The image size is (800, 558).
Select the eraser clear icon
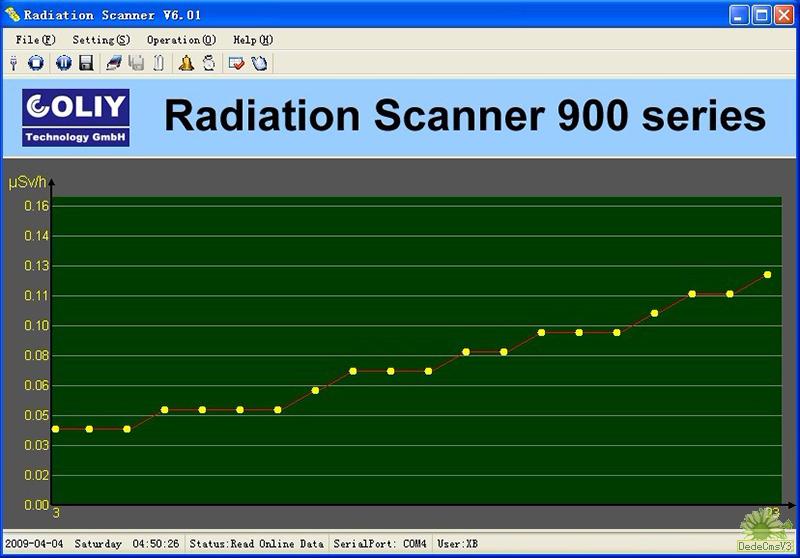[114, 63]
